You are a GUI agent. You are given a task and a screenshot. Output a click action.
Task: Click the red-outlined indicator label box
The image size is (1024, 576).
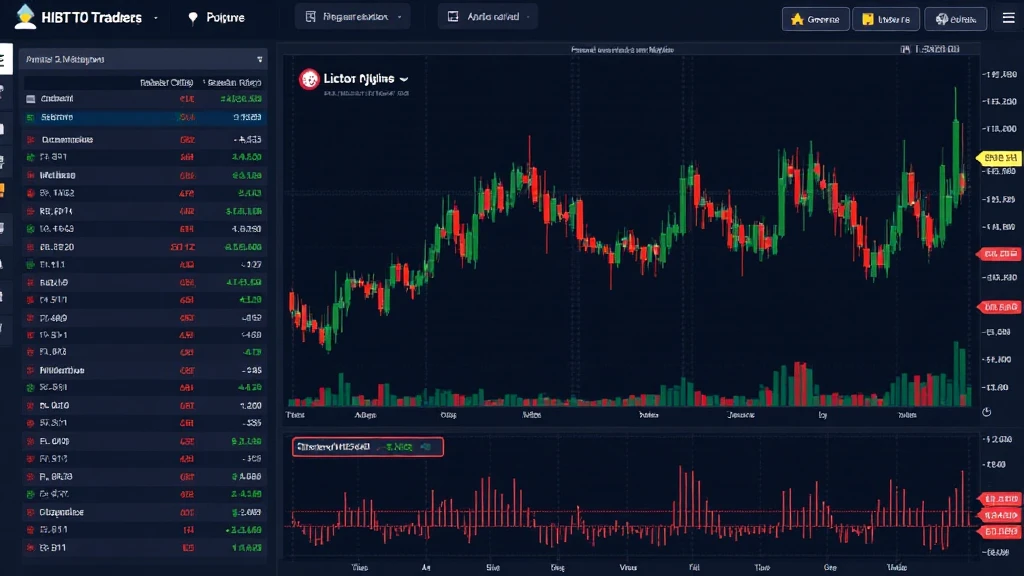click(x=367, y=447)
